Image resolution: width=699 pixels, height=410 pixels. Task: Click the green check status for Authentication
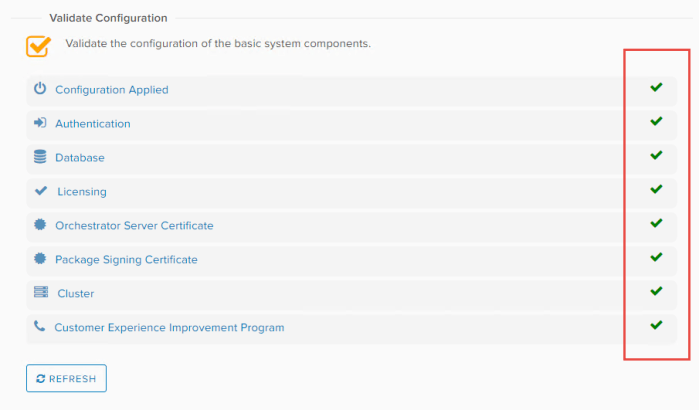click(656, 121)
